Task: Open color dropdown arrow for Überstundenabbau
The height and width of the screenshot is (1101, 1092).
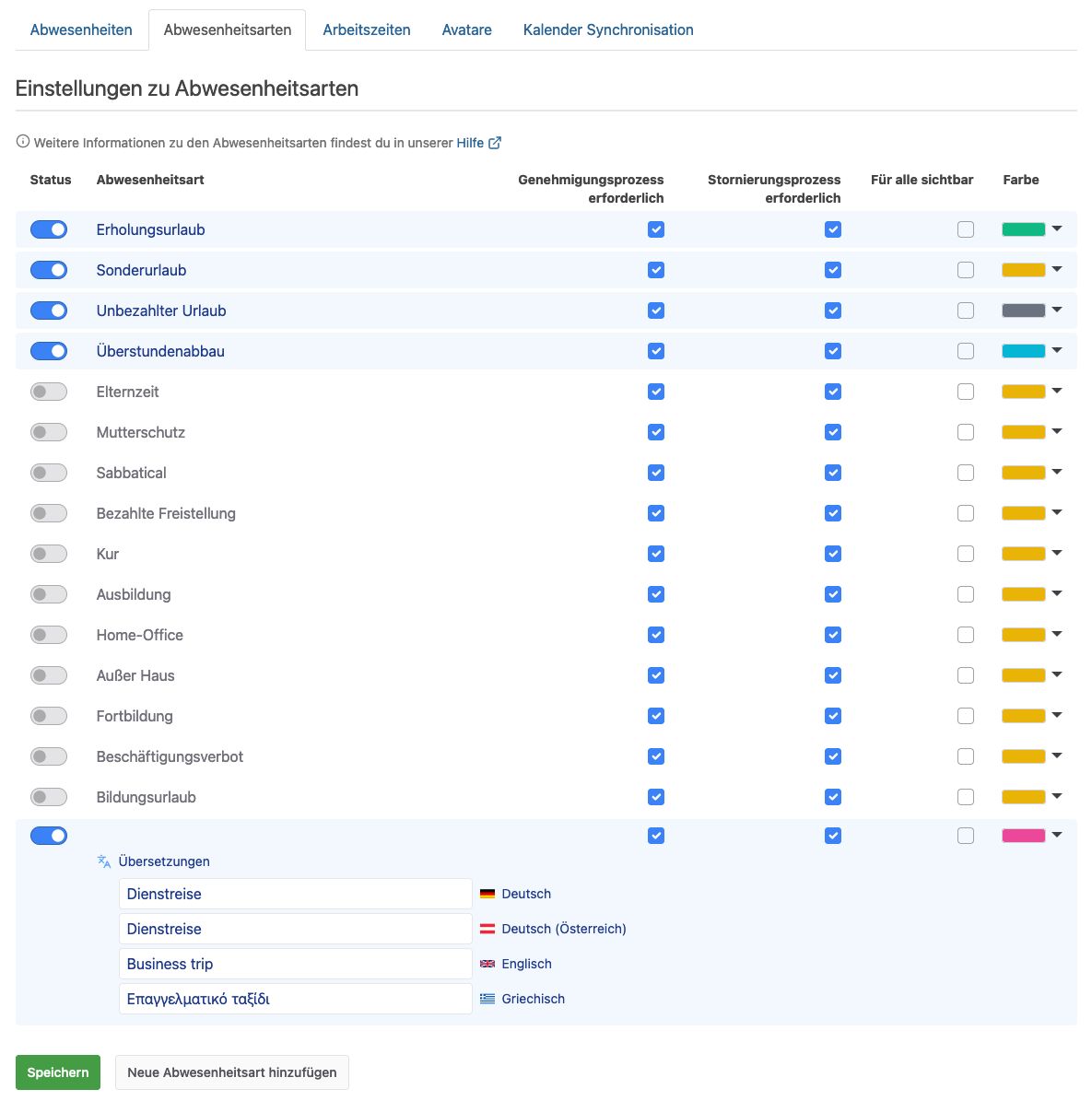Action: (x=1057, y=350)
